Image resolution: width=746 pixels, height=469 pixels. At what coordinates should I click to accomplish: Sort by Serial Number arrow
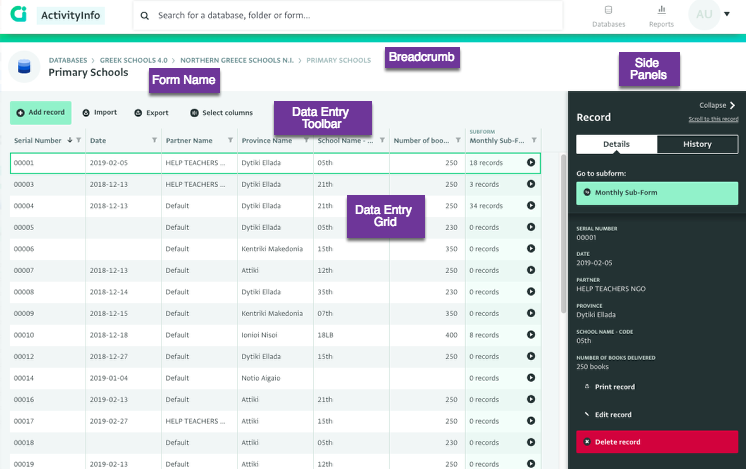click(x=69, y=140)
